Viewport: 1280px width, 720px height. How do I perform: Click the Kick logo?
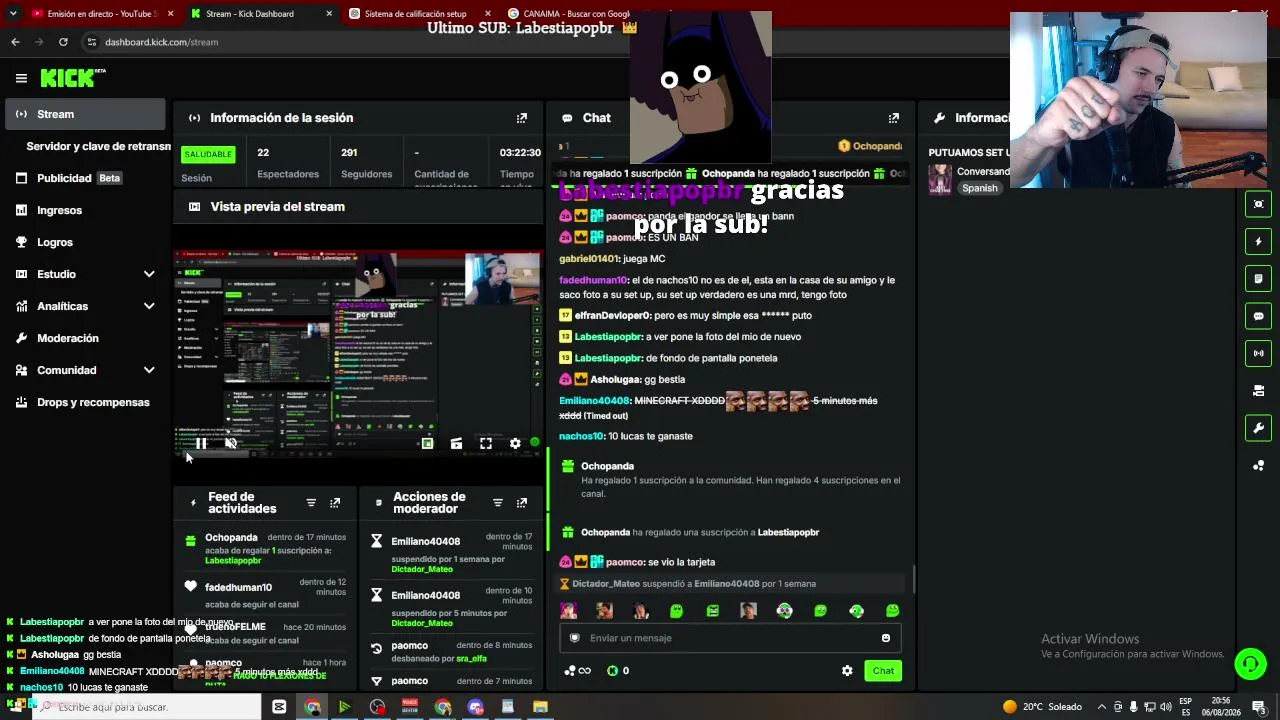pyautogui.click(x=73, y=78)
